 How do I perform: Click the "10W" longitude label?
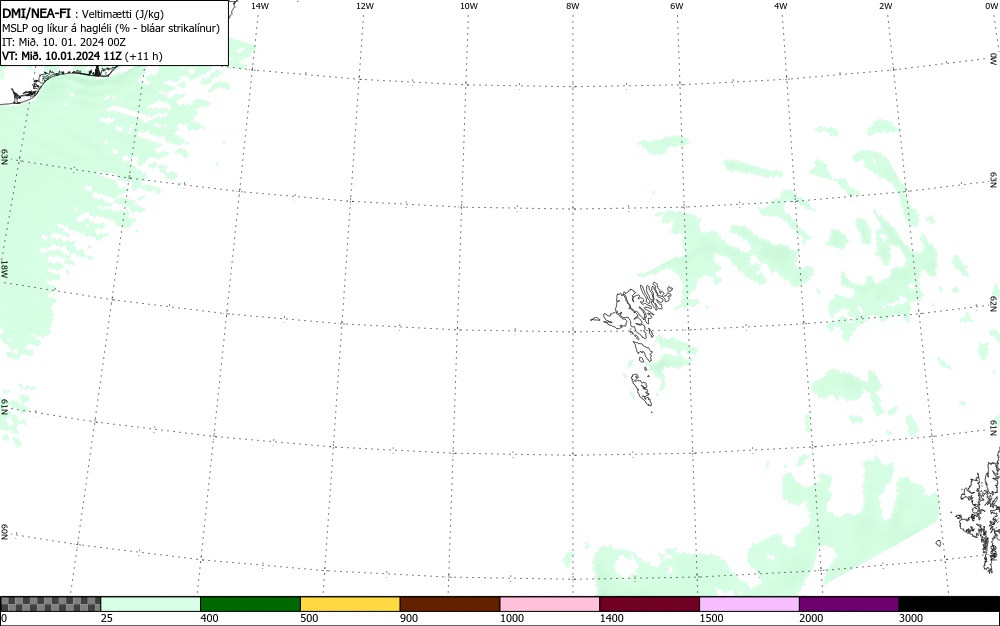coord(469,6)
